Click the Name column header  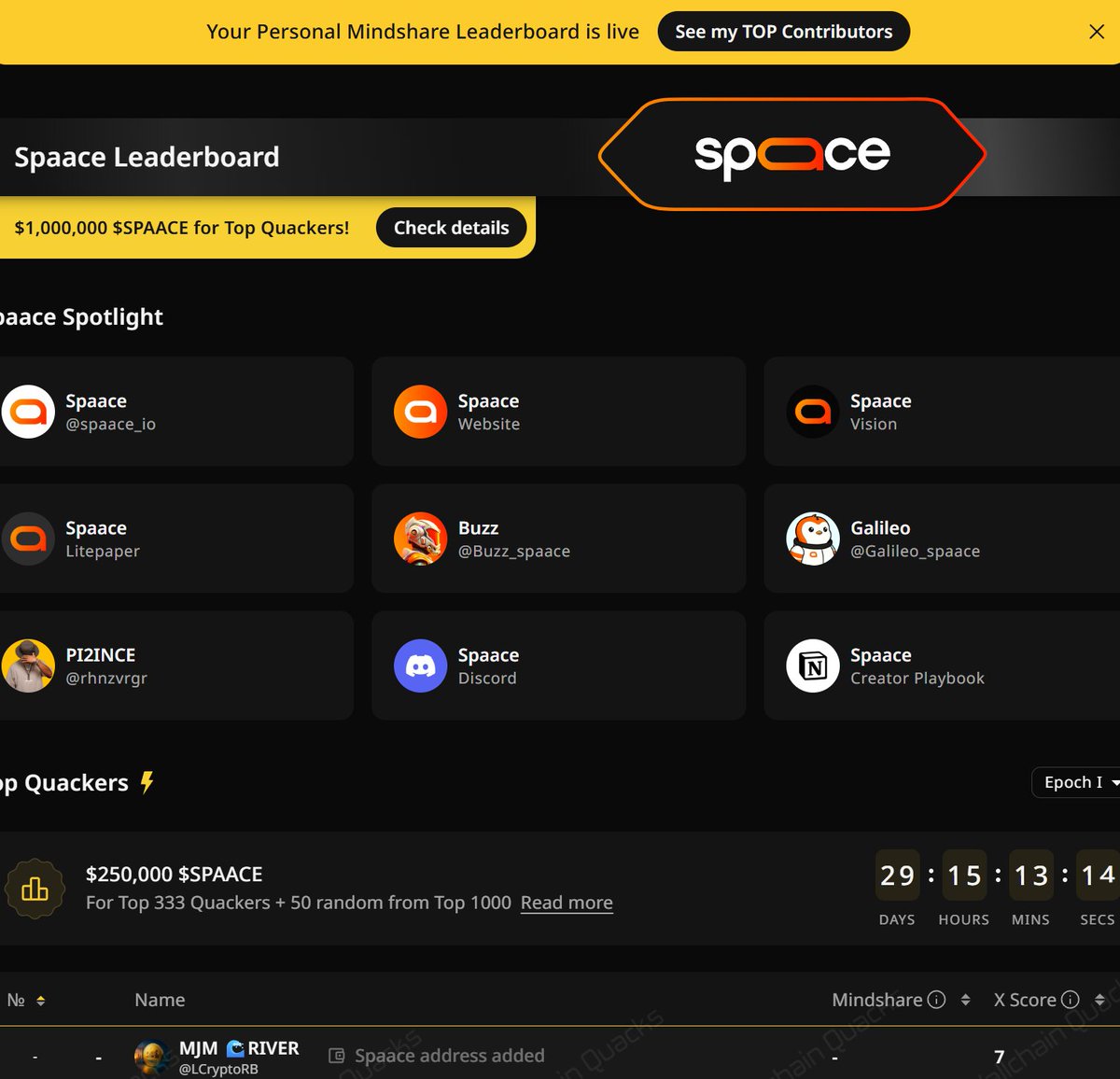click(x=160, y=1000)
